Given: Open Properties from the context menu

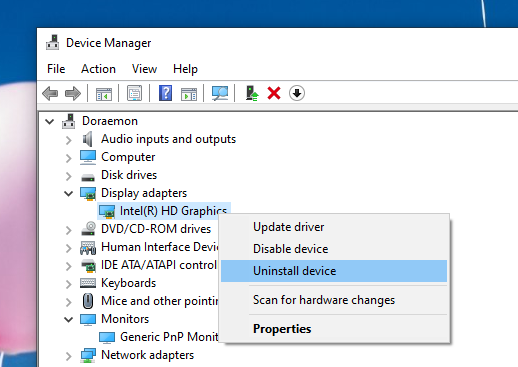Looking at the screenshot, I should [x=334, y=329].
